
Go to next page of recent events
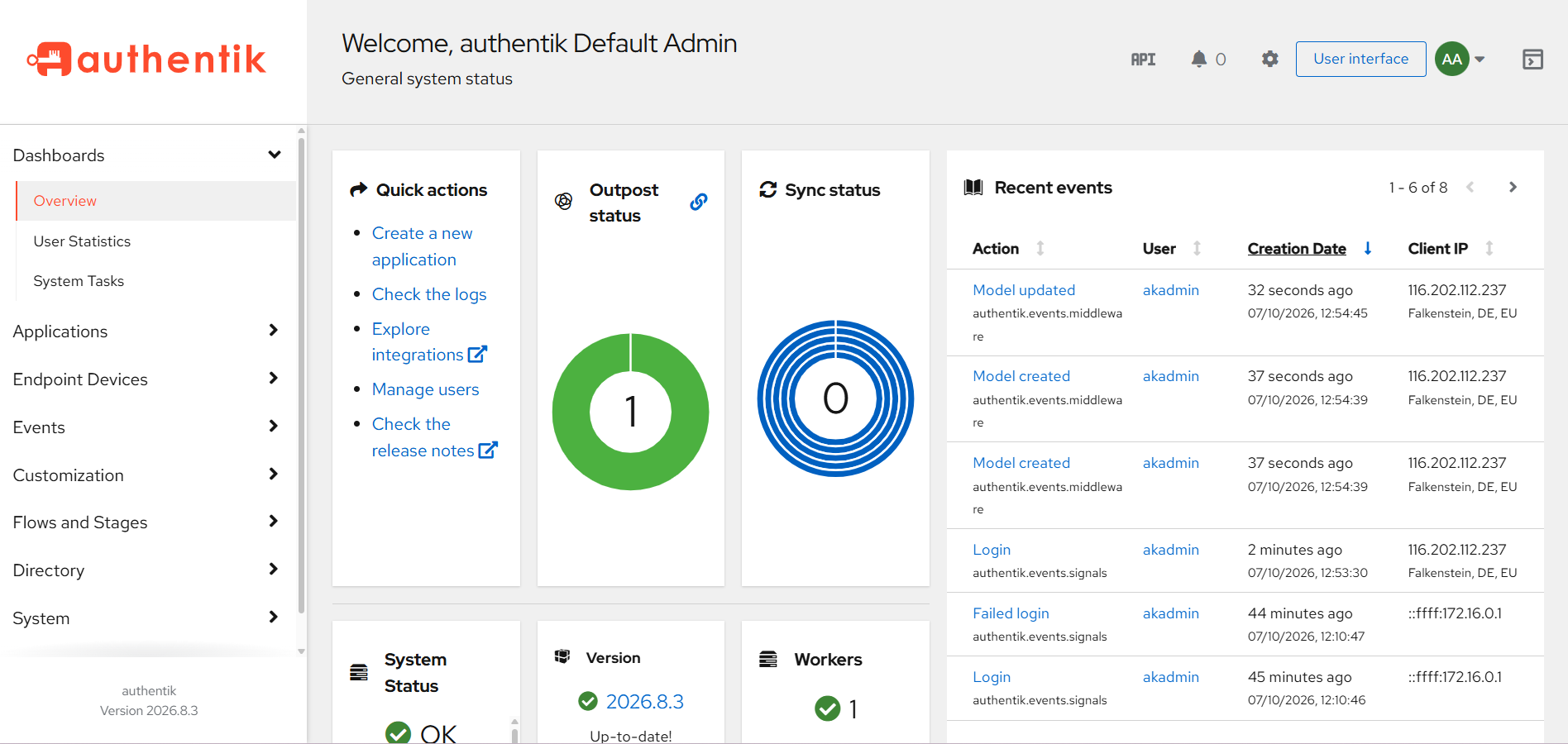point(1513,188)
